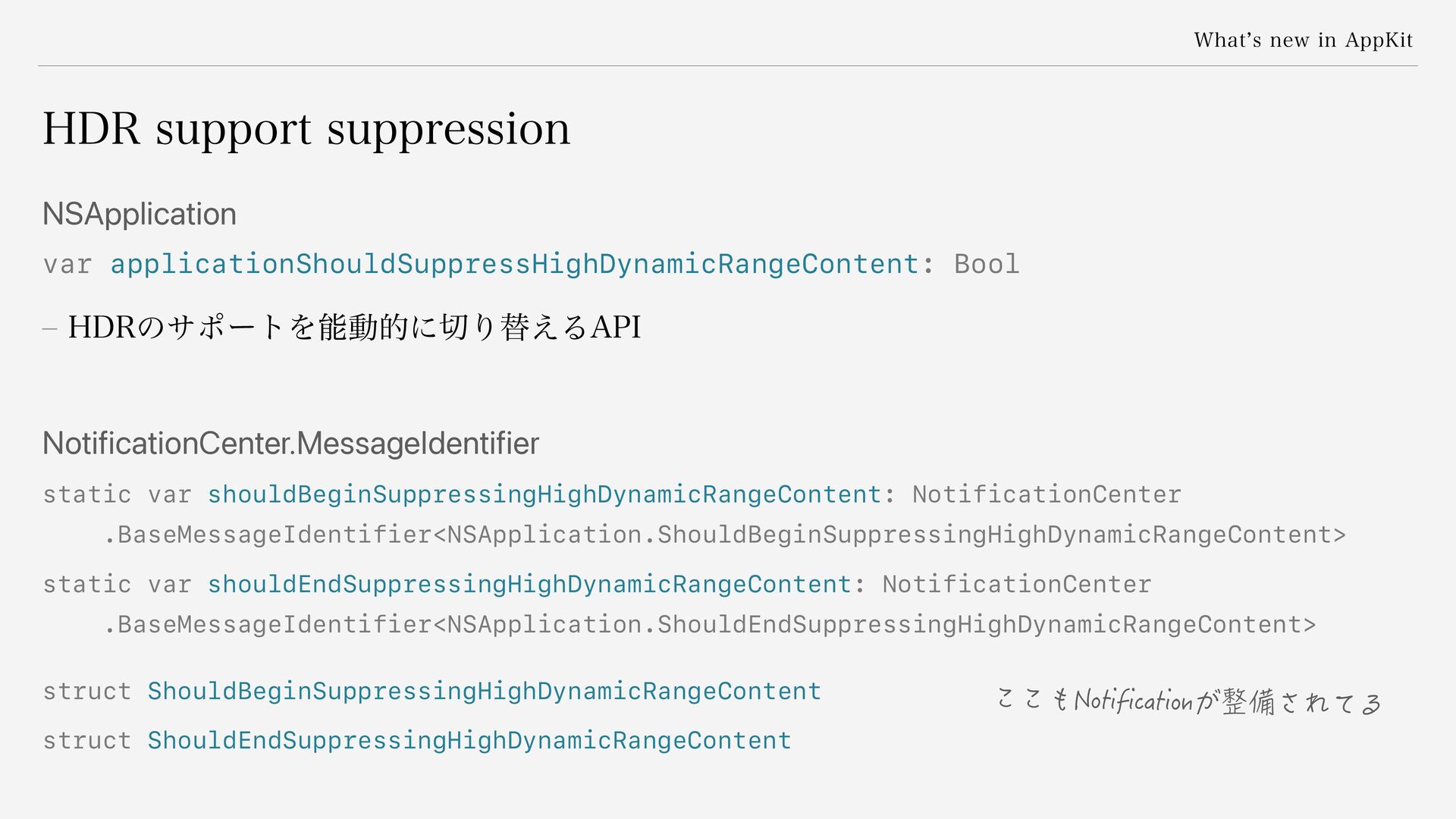Click the 'var' keyword before applicationShouldSuppress
Image resolution: width=1456 pixels, height=819 pixels.
coord(67,265)
